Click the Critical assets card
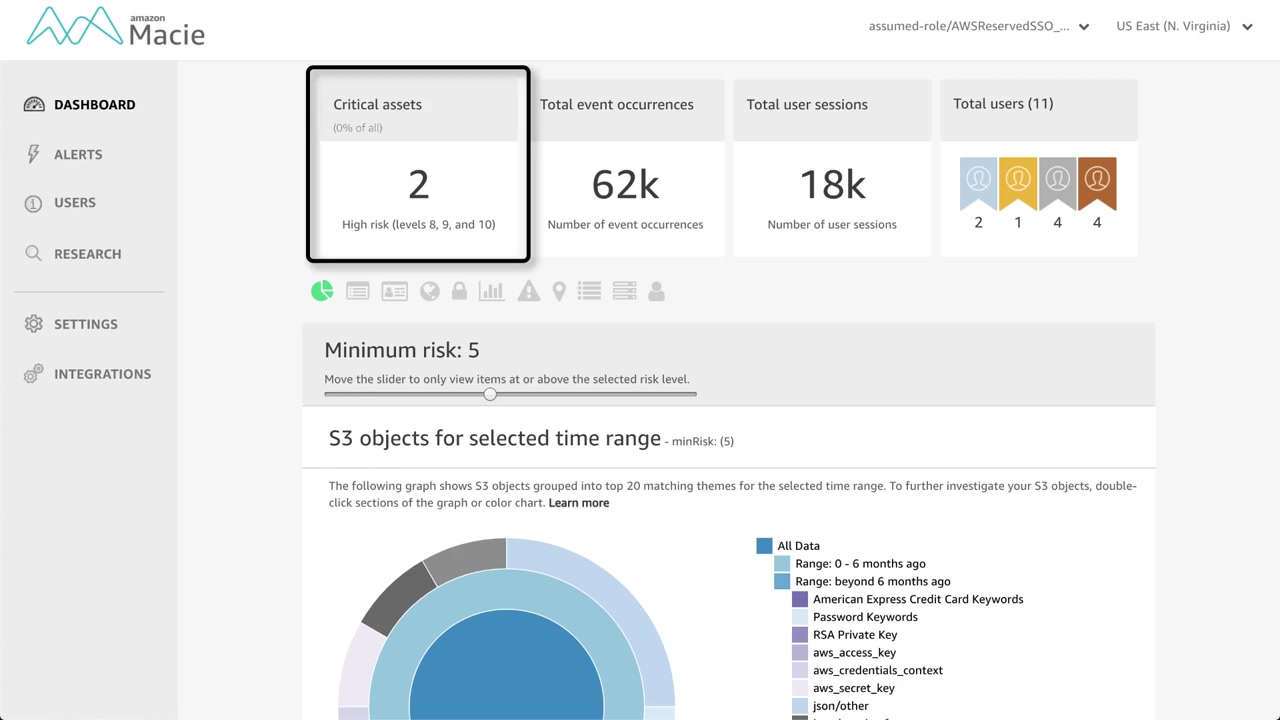 point(418,165)
